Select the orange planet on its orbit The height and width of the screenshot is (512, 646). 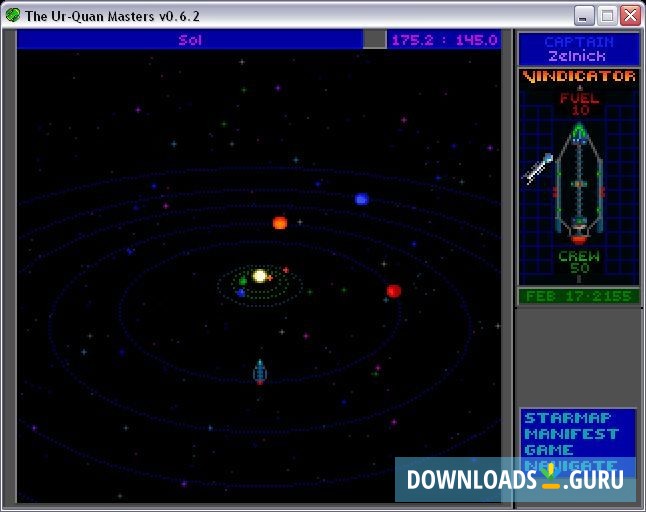280,223
